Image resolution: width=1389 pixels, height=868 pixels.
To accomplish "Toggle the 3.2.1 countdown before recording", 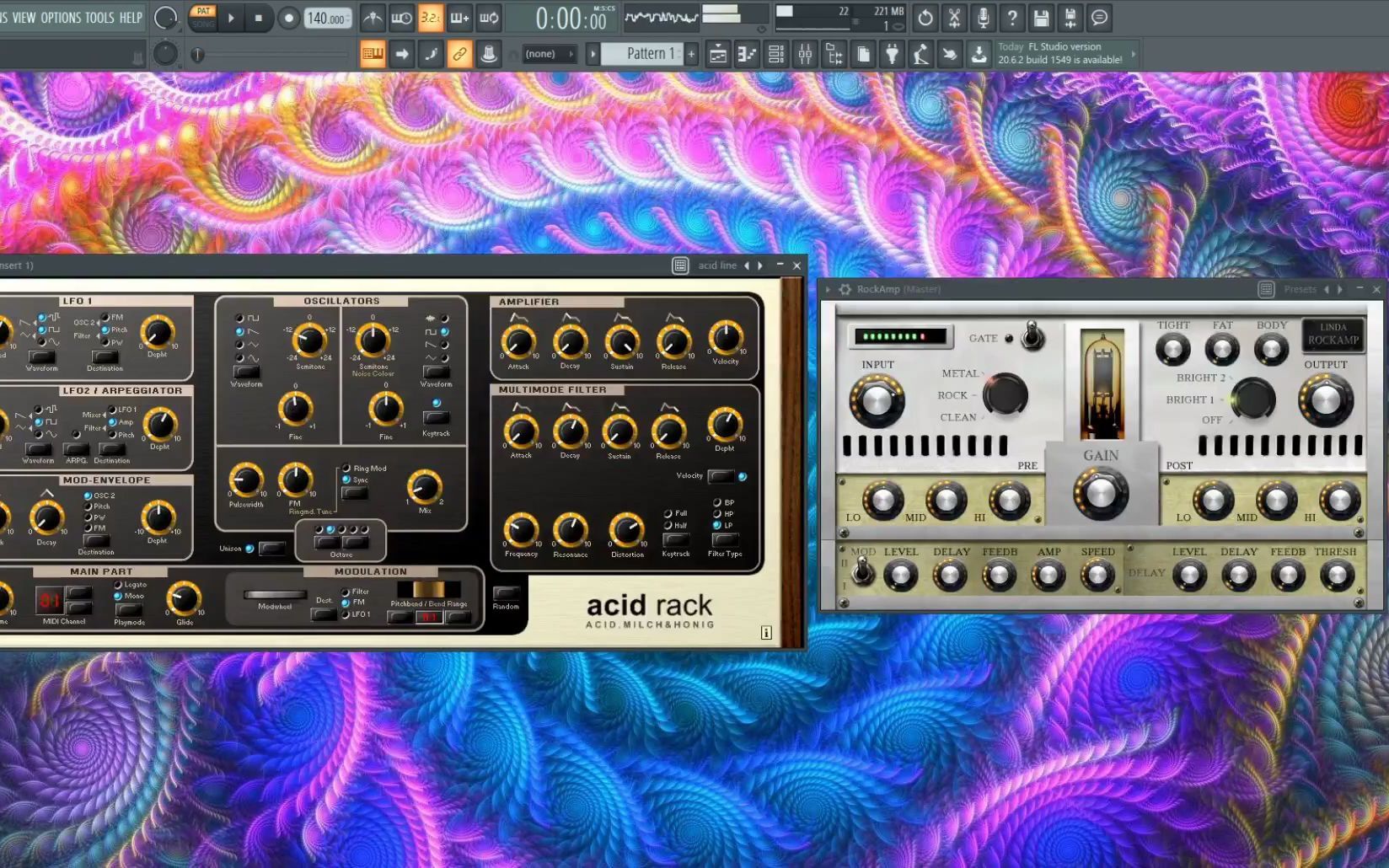I will pos(430,18).
